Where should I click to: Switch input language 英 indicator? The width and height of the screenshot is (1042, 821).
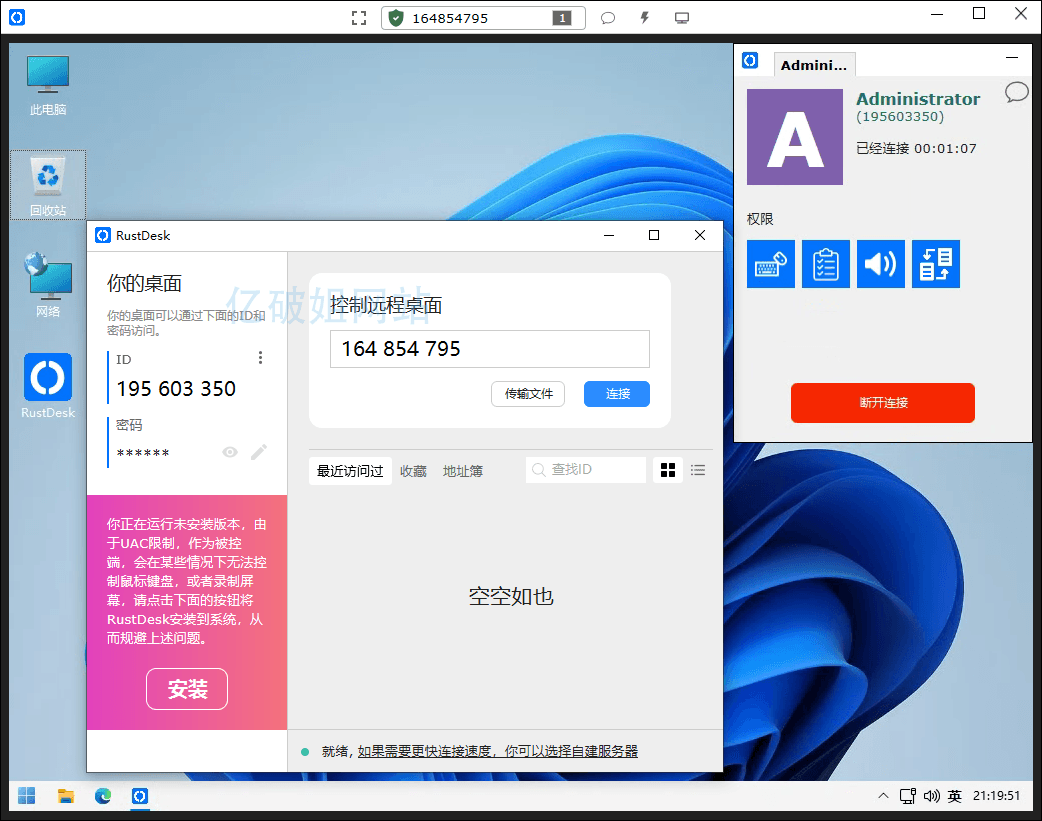(x=955, y=796)
